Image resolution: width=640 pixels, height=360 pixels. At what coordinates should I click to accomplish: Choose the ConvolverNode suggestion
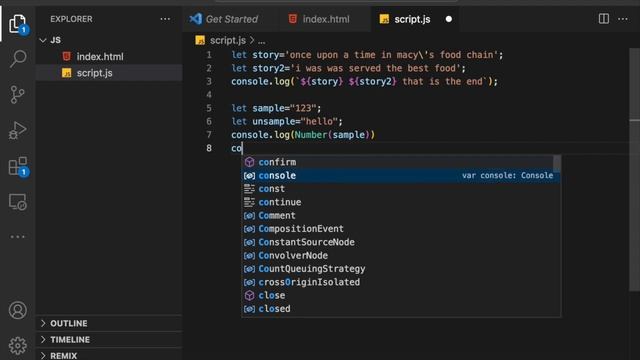401,256
